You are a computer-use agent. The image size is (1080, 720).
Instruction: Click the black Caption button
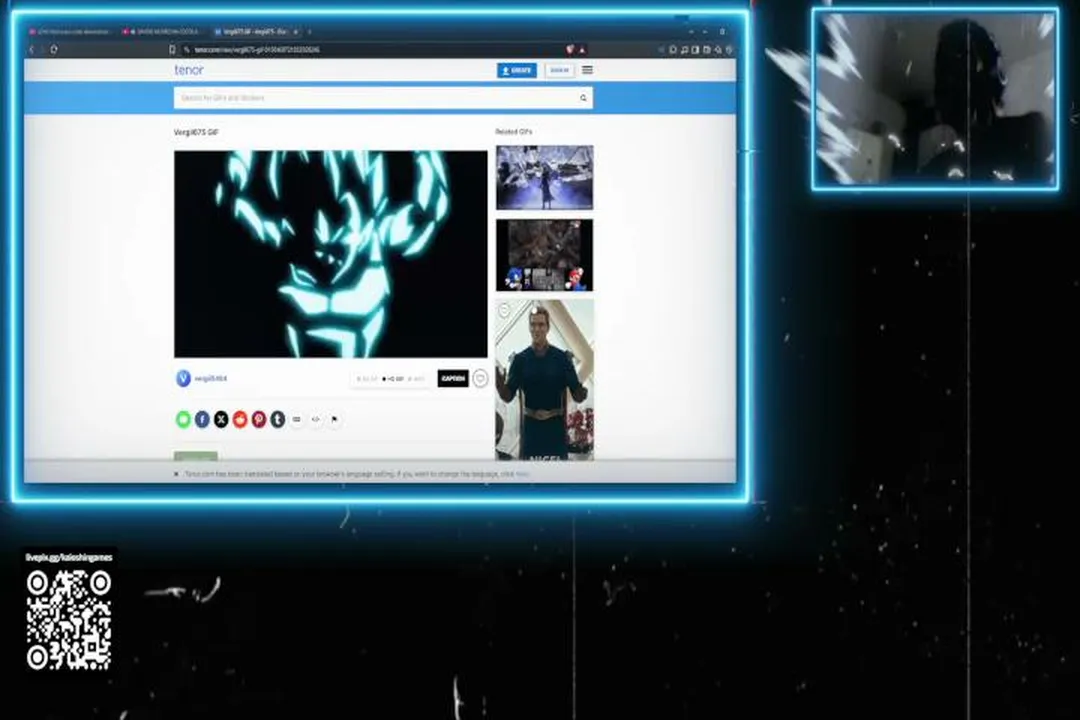453,378
